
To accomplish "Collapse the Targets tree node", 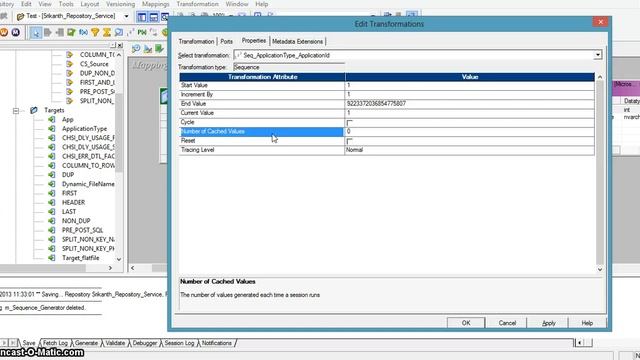I will [x=16, y=110].
